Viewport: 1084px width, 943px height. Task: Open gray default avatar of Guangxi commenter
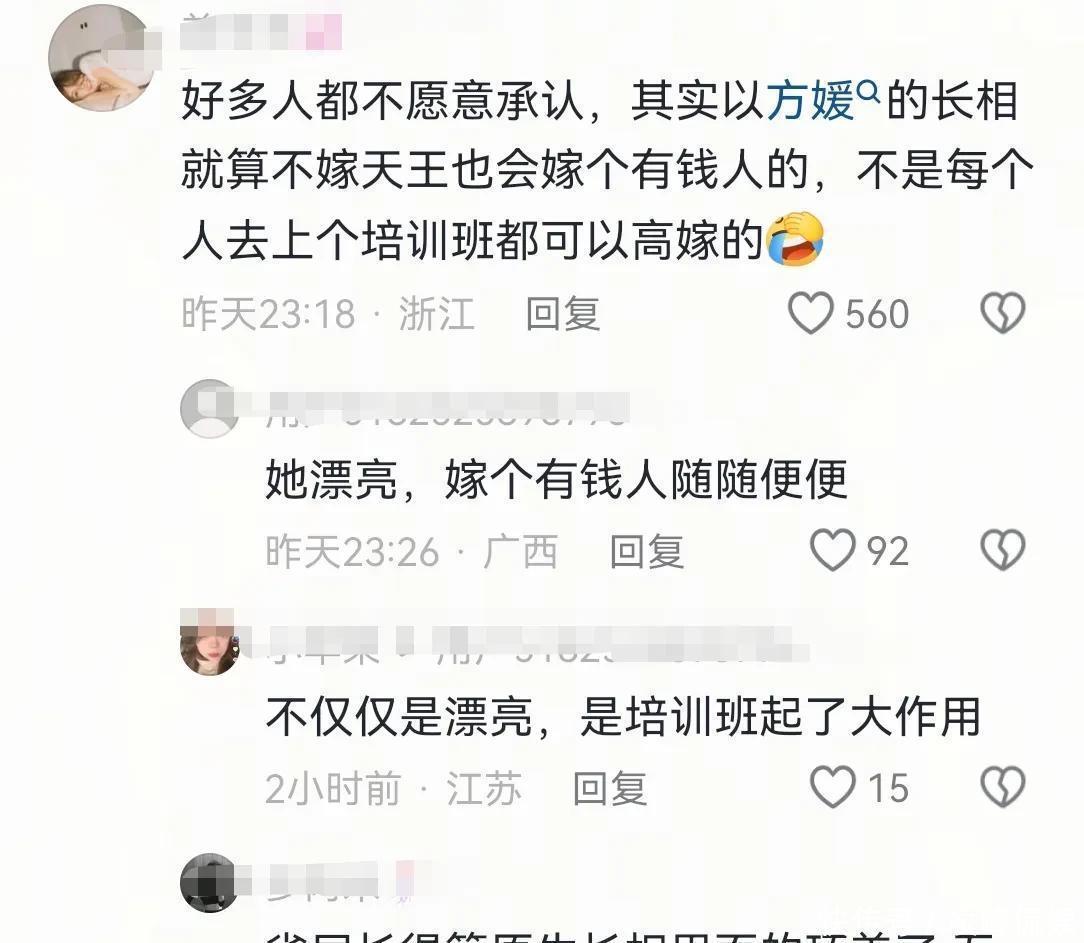(209, 408)
